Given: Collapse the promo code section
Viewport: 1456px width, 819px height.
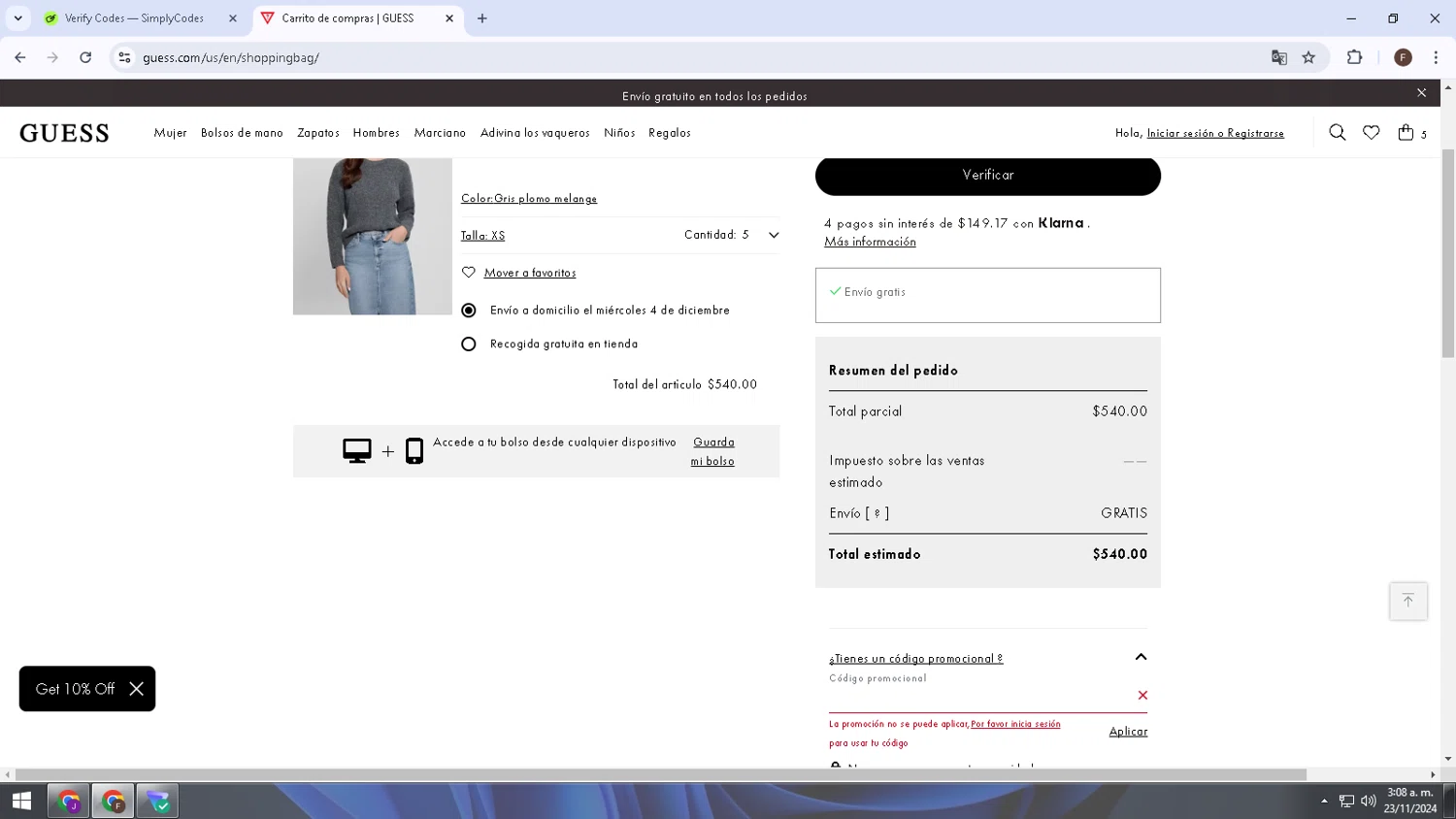Looking at the screenshot, I should click(1141, 657).
